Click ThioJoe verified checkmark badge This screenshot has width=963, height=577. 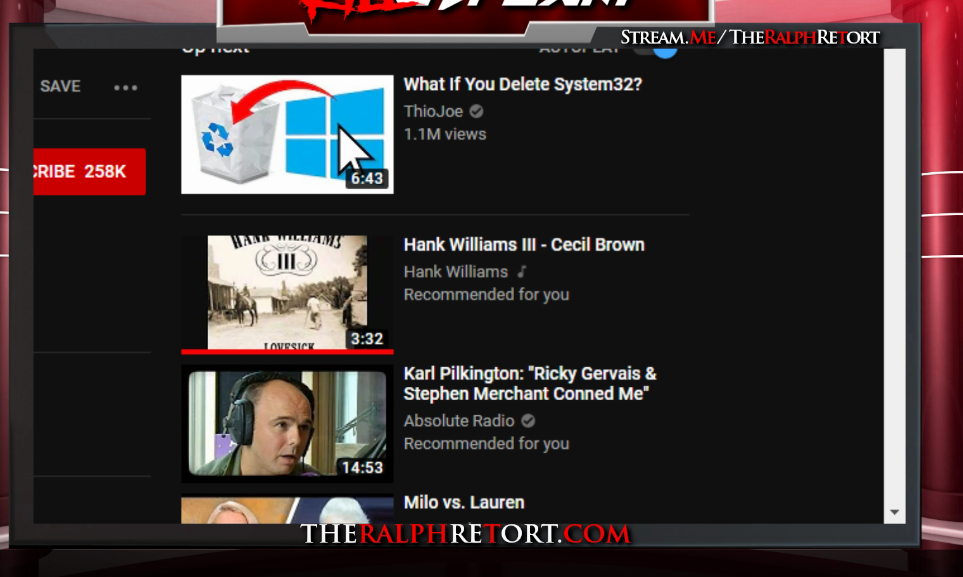[x=477, y=111]
